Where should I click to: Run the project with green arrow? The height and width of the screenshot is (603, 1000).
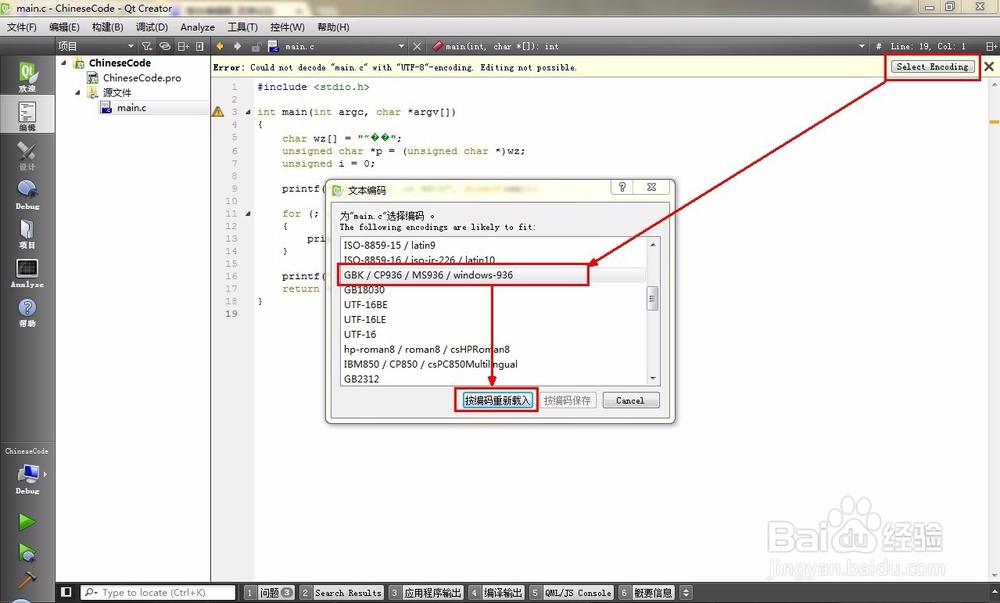26,522
